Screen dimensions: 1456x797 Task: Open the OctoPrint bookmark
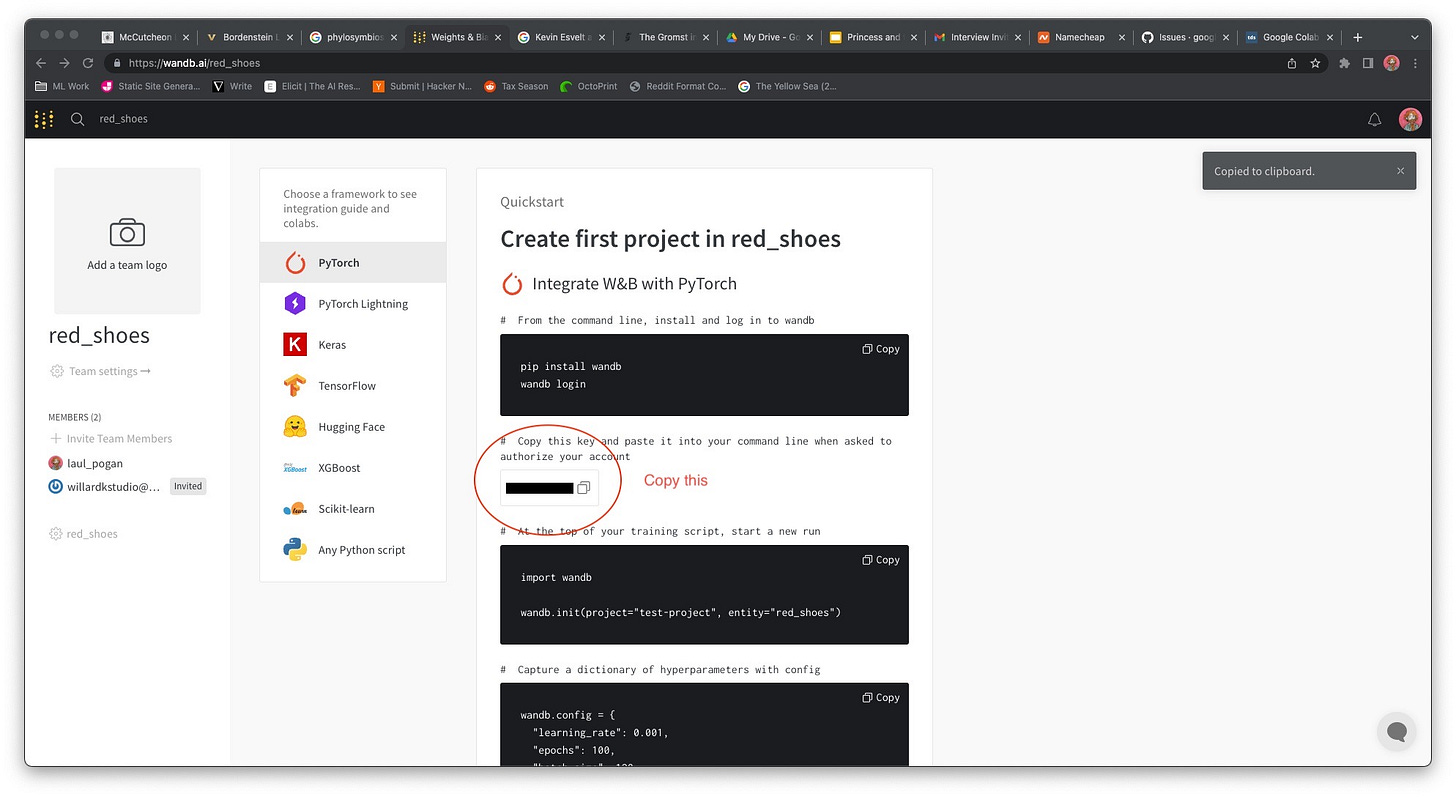pyautogui.click(x=590, y=86)
